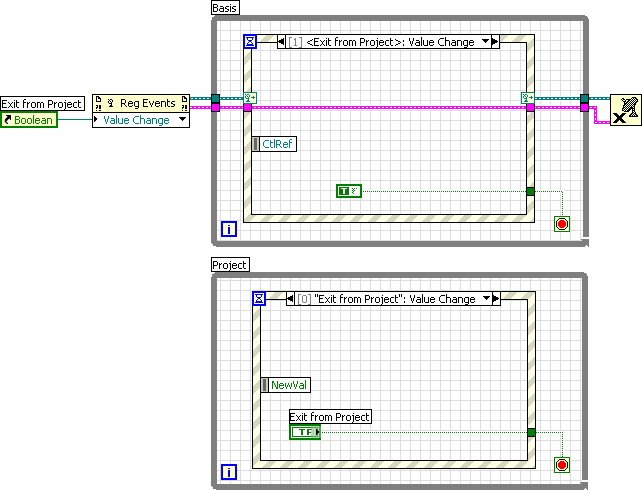Select the Project loop label
Image resolution: width=642 pixels, height=490 pixels.
pyautogui.click(x=230, y=265)
